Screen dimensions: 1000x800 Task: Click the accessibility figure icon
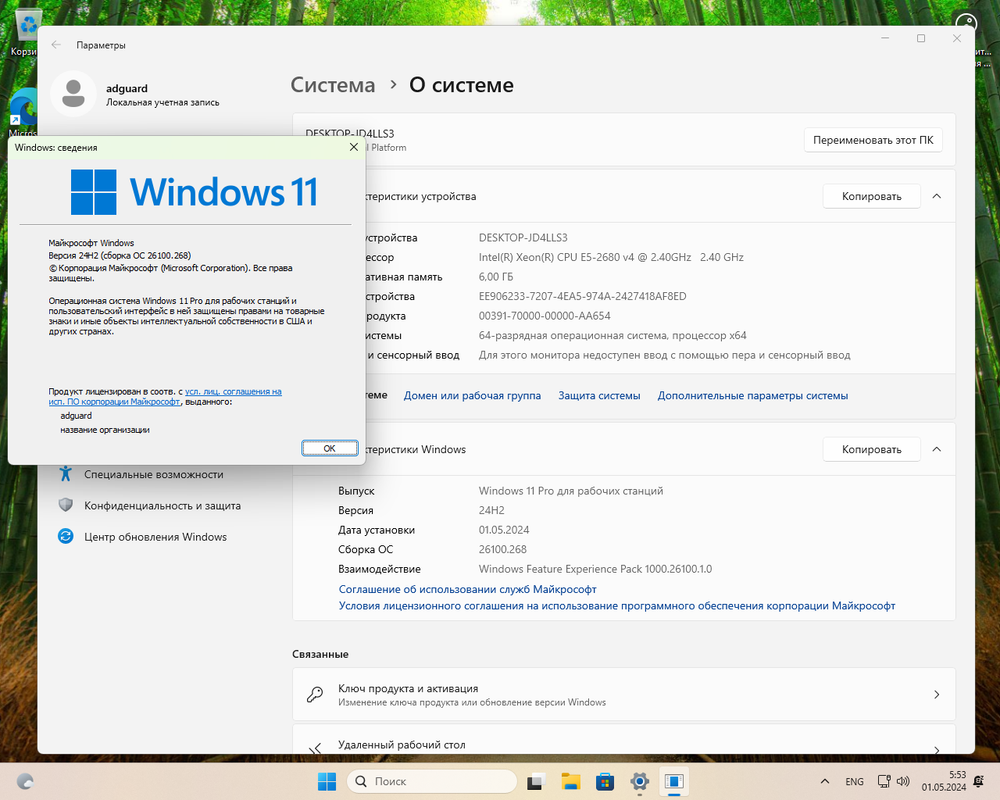[66, 474]
